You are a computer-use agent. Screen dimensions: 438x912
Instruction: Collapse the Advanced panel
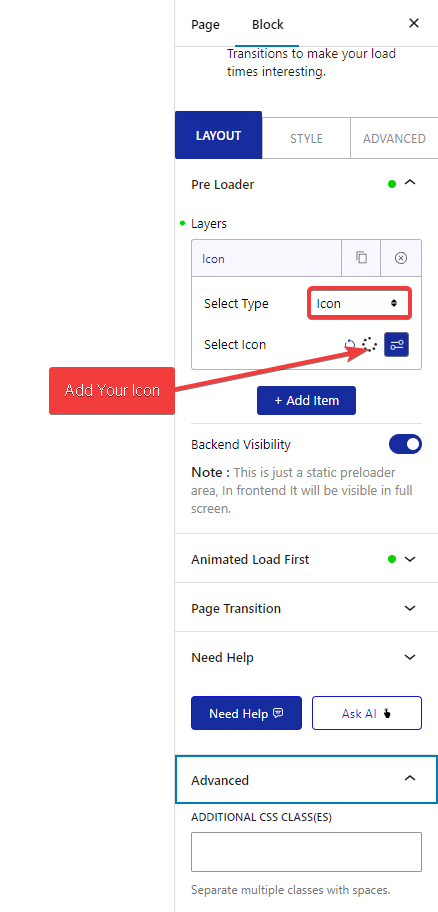410,778
